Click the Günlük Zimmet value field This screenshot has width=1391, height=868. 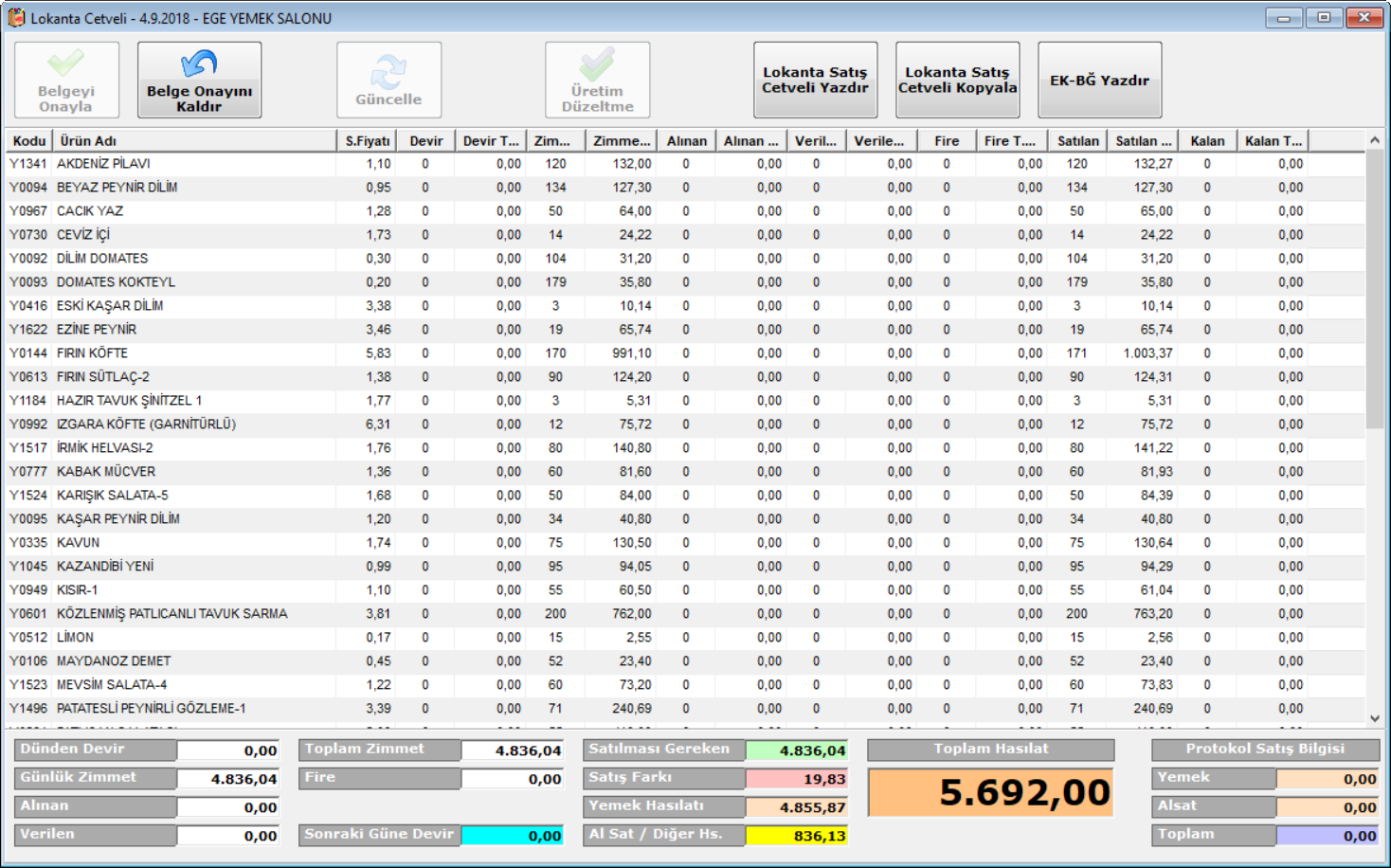tap(227, 779)
